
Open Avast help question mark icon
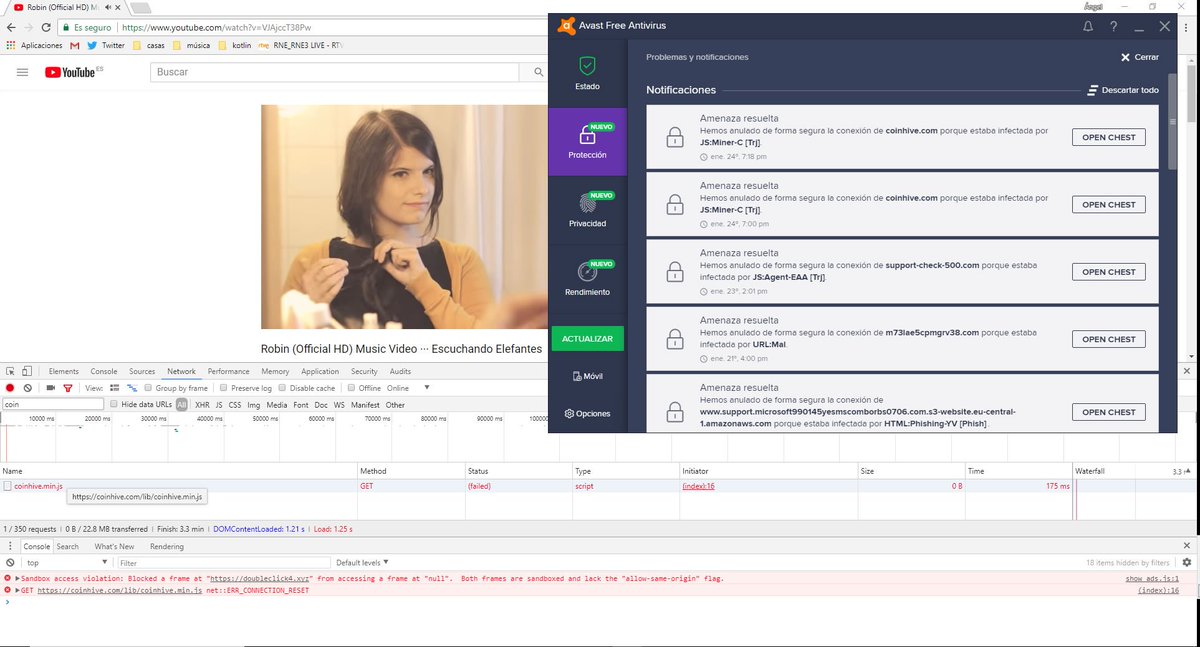pyautogui.click(x=1113, y=26)
